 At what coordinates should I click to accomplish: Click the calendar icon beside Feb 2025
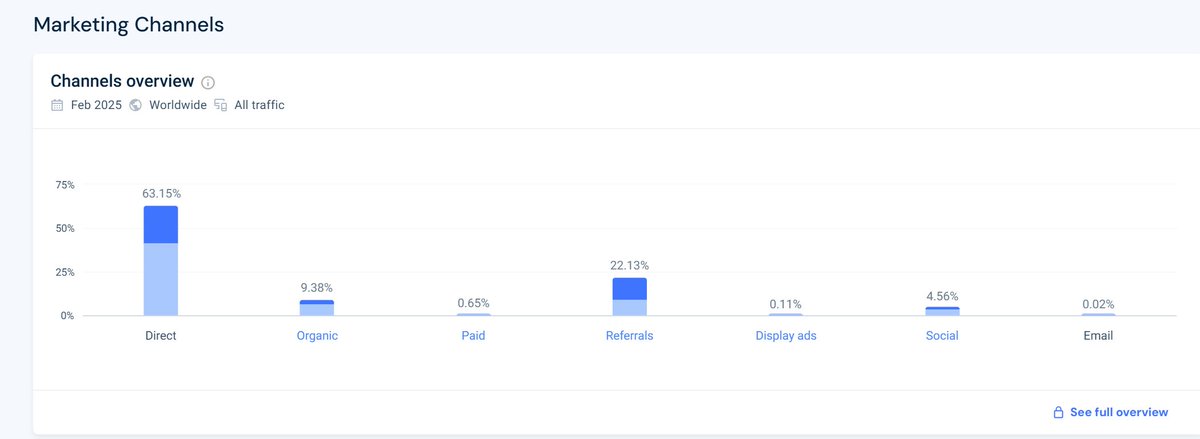[x=57, y=105]
